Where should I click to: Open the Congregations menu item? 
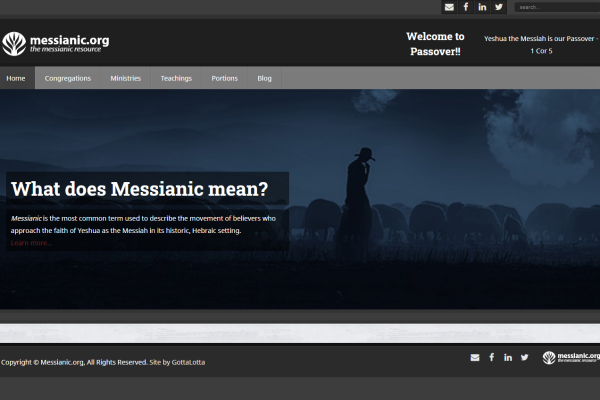pos(68,78)
